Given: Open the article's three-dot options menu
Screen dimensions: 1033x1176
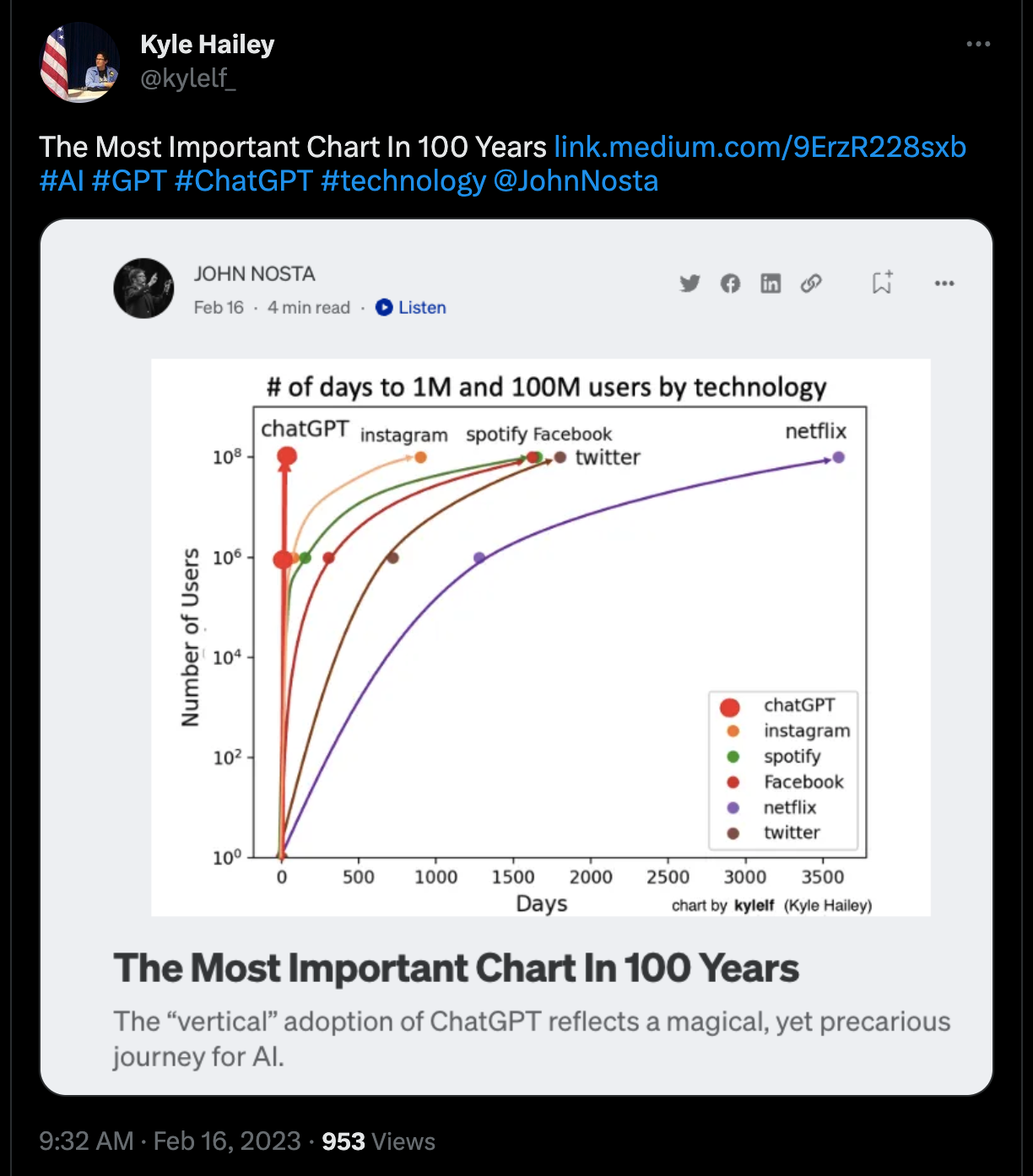Looking at the screenshot, I should click(944, 283).
